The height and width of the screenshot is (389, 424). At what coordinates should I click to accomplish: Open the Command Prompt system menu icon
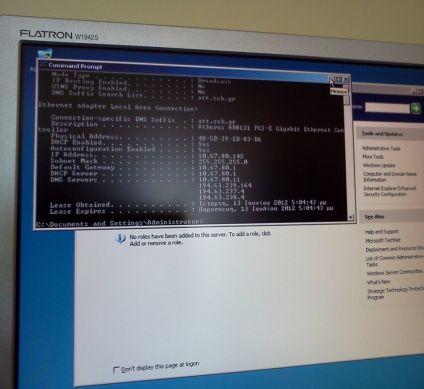coord(43,65)
